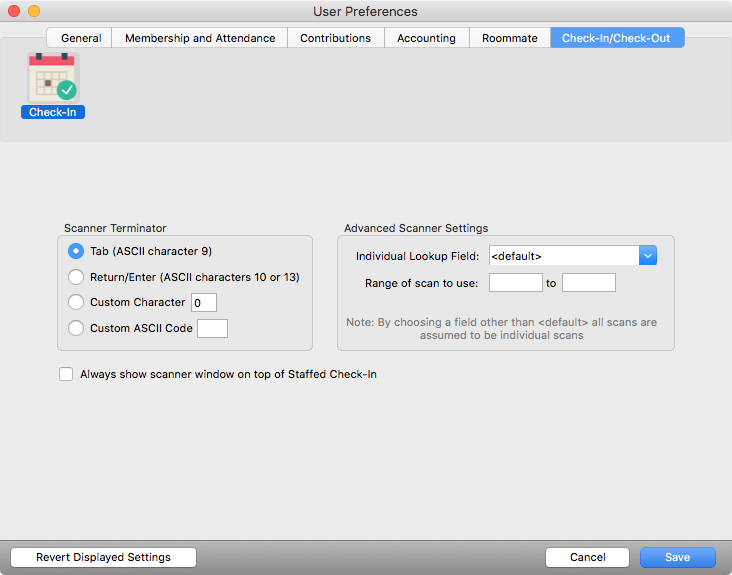The height and width of the screenshot is (575, 732).
Task: Switch to the Accounting tab
Action: [x=426, y=38]
